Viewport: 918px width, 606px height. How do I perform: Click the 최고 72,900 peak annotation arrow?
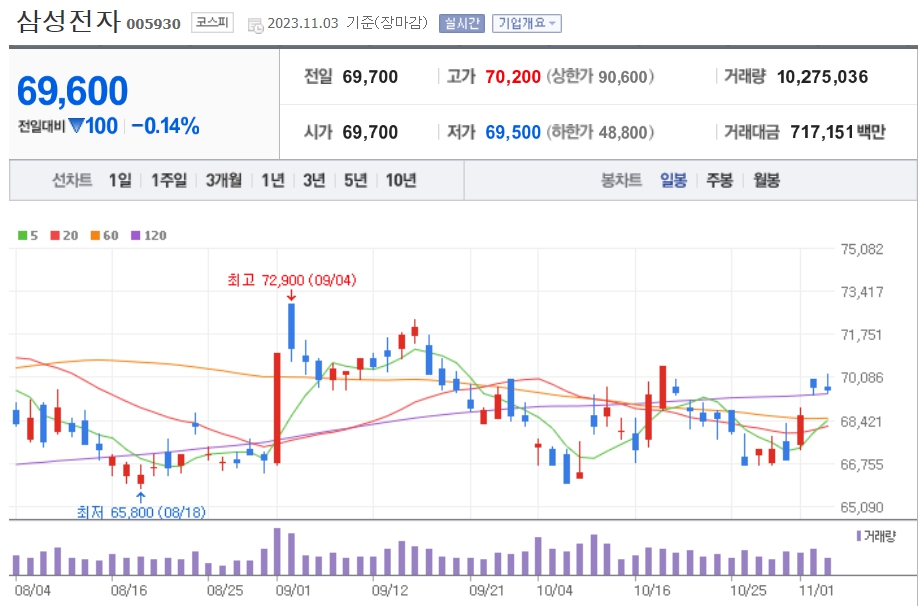[x=290, y=295]
